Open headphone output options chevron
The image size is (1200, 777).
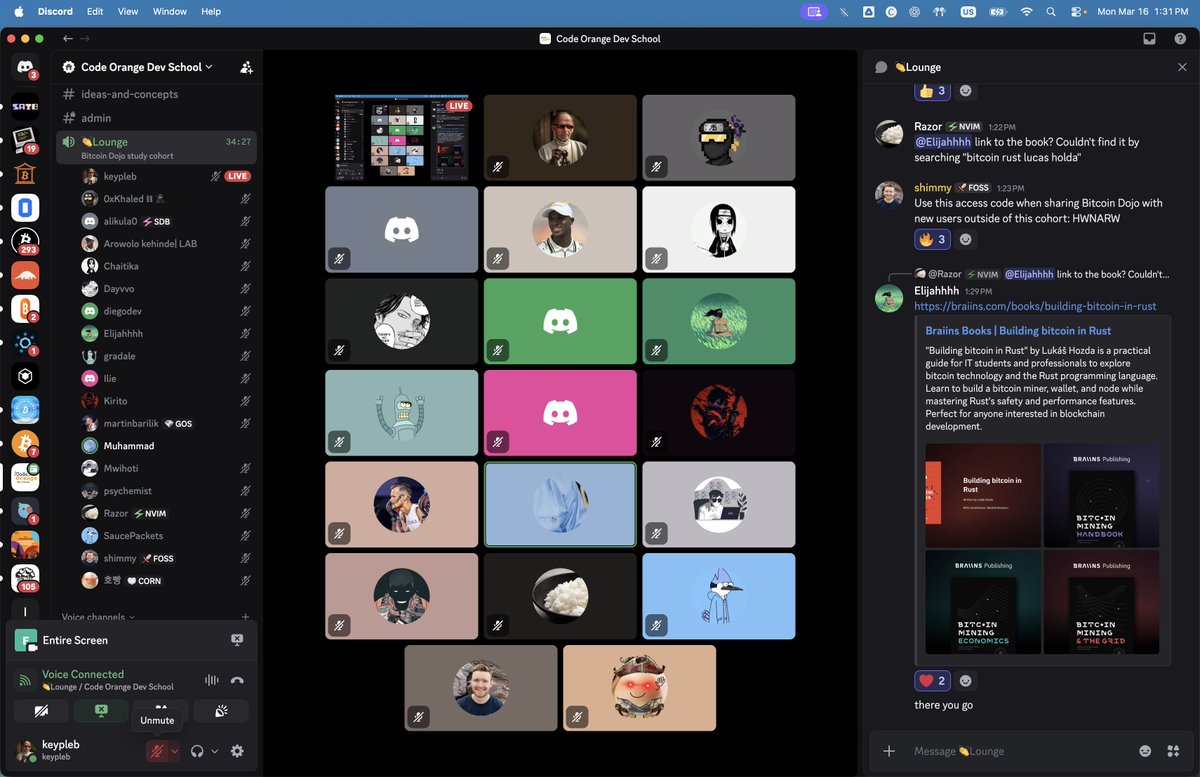pos(215,751)
